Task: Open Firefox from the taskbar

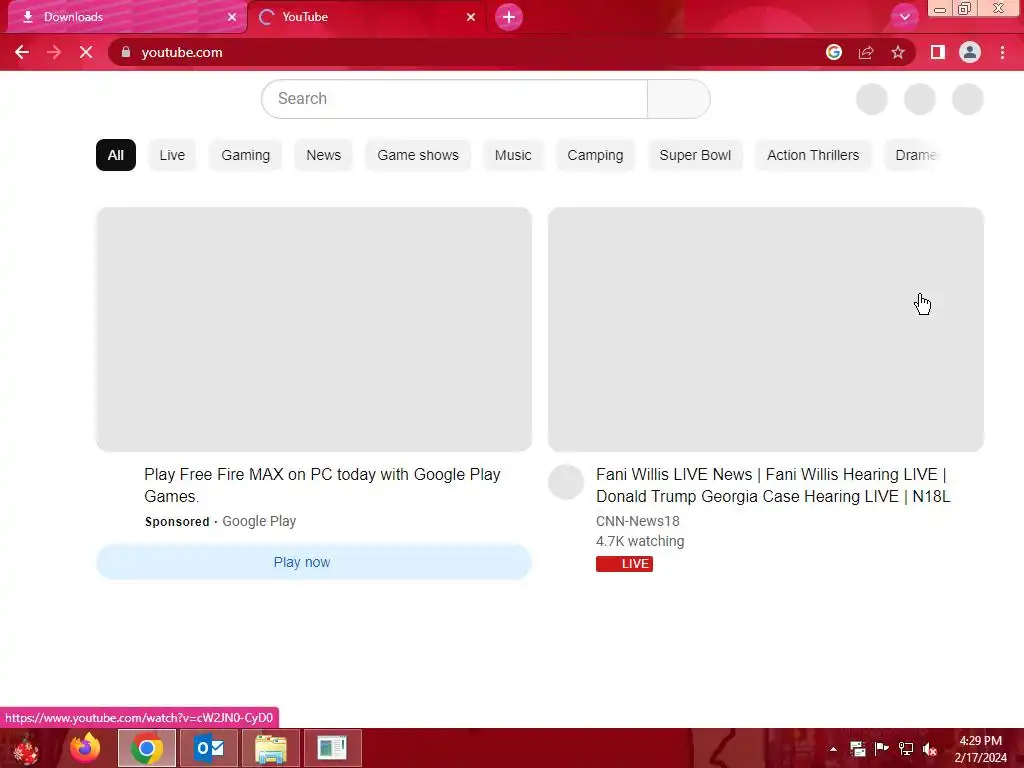Action: 85,748
